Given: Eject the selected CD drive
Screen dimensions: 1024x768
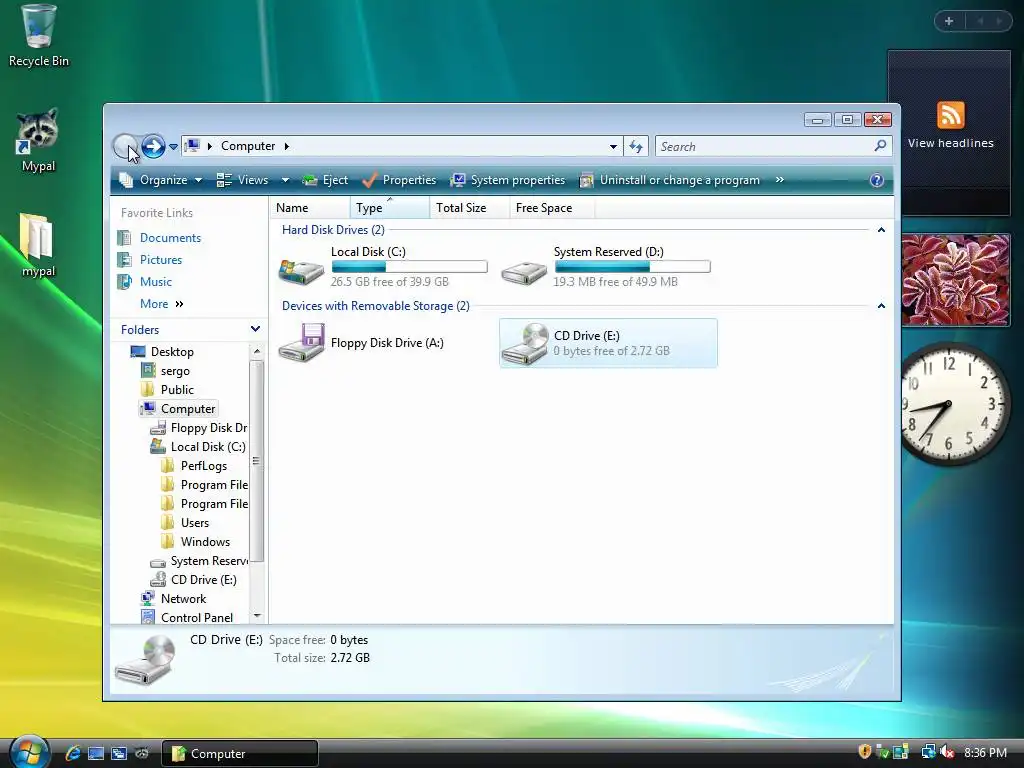Looking at the screenshot, I should 325,180.
